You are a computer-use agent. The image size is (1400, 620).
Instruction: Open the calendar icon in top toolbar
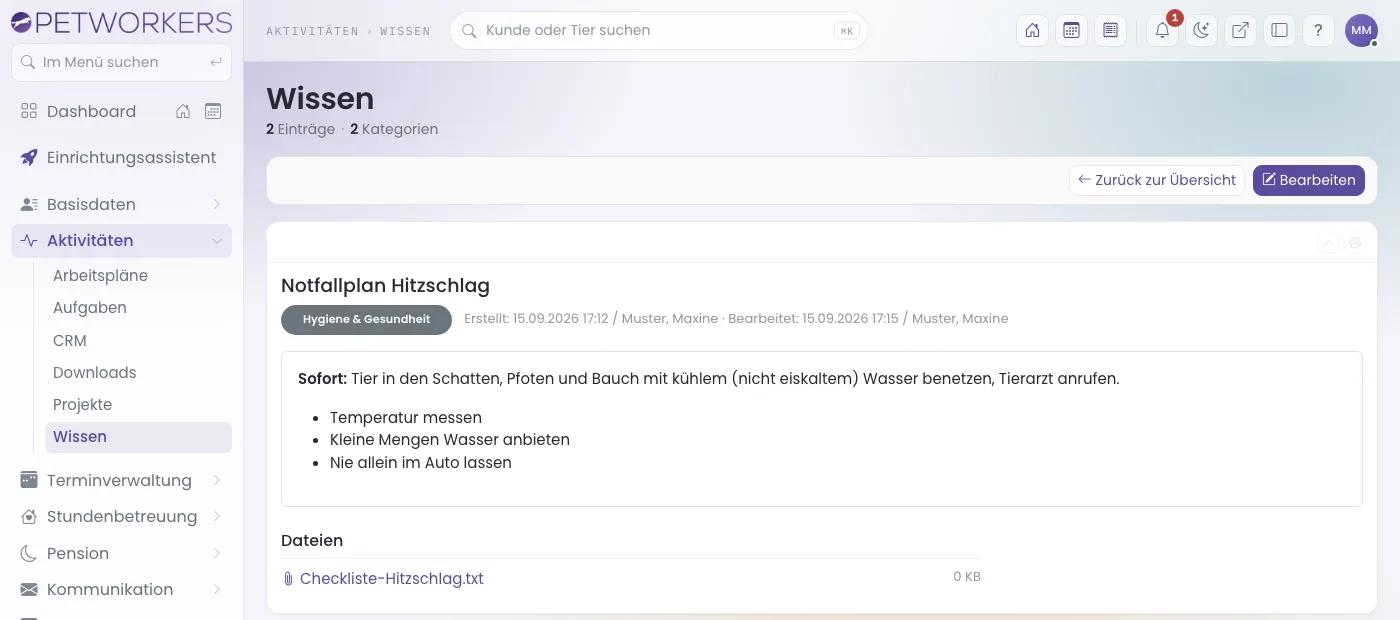point(1071,31)
